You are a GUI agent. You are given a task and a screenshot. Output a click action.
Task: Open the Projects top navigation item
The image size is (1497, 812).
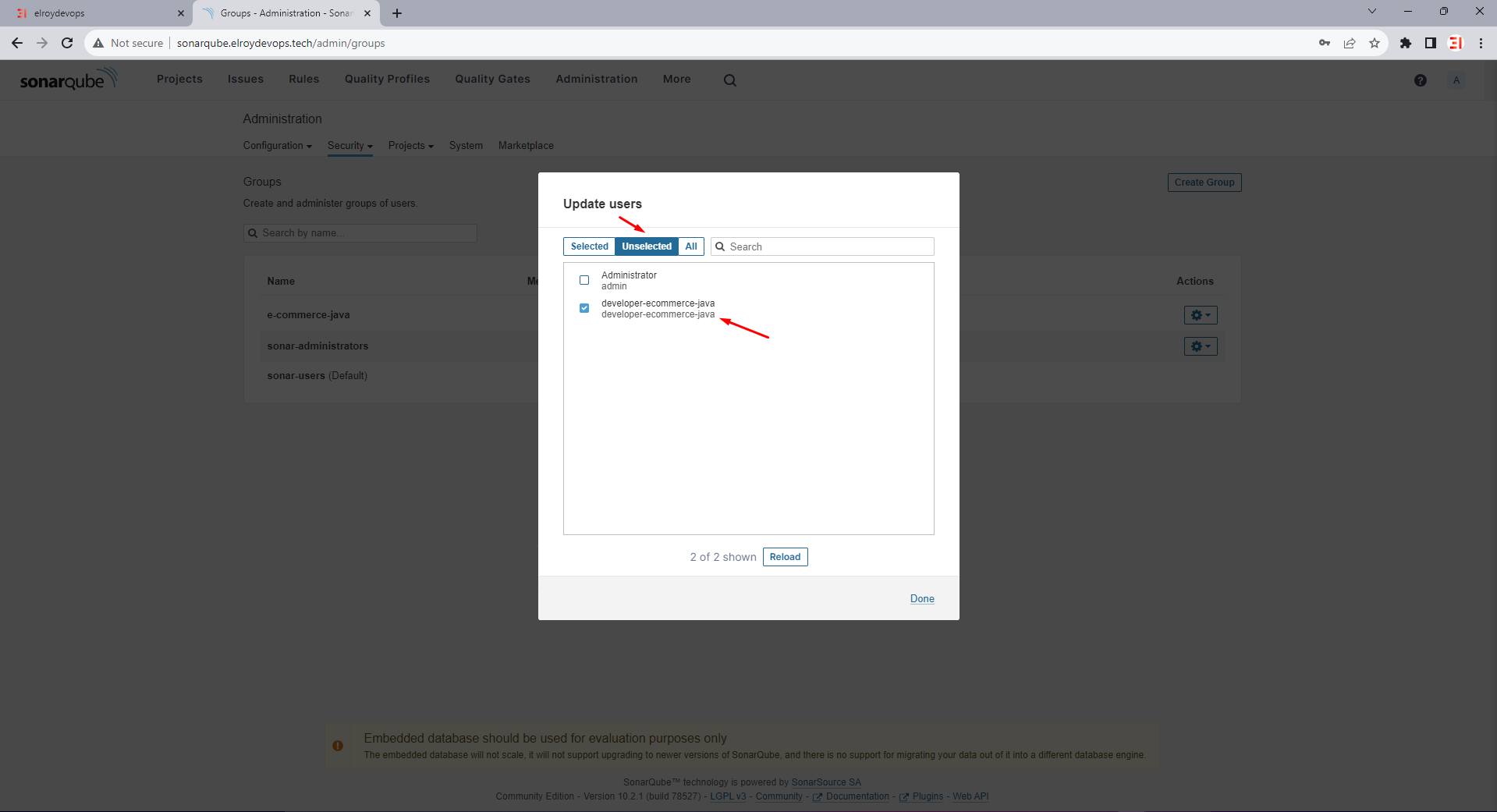pyautogui.click(x=179, y=79)
